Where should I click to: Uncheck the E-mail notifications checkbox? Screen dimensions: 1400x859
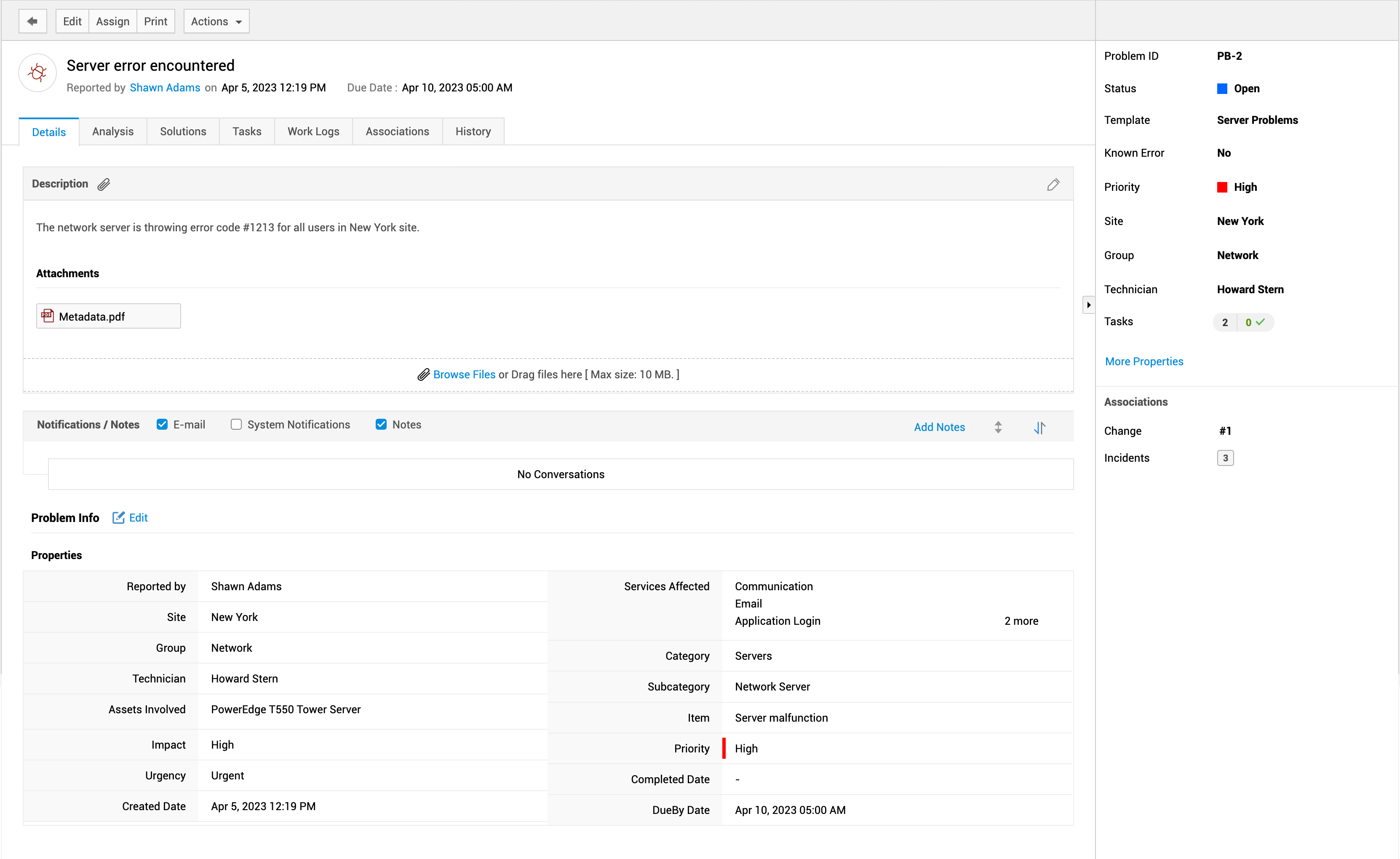pos(162,425)
